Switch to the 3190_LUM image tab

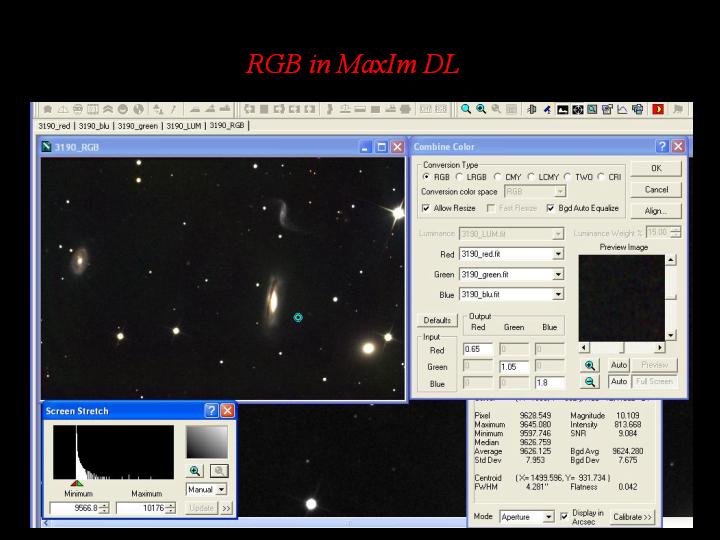point(184,126)
